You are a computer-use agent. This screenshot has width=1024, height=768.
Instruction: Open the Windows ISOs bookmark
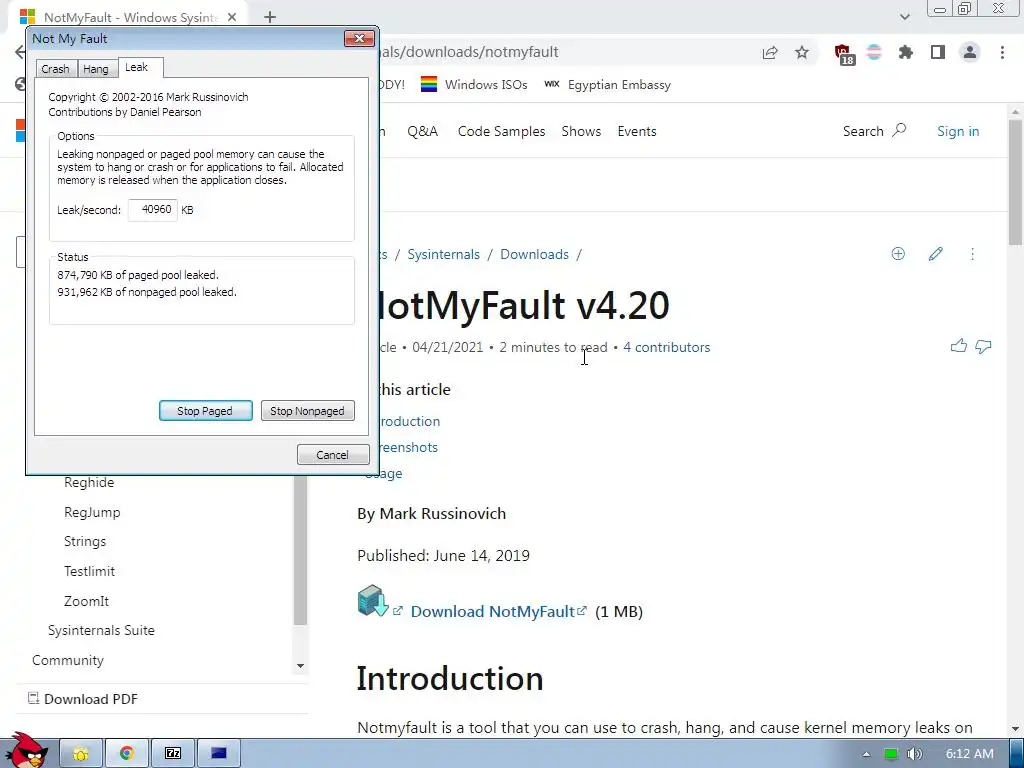(474, 85)
